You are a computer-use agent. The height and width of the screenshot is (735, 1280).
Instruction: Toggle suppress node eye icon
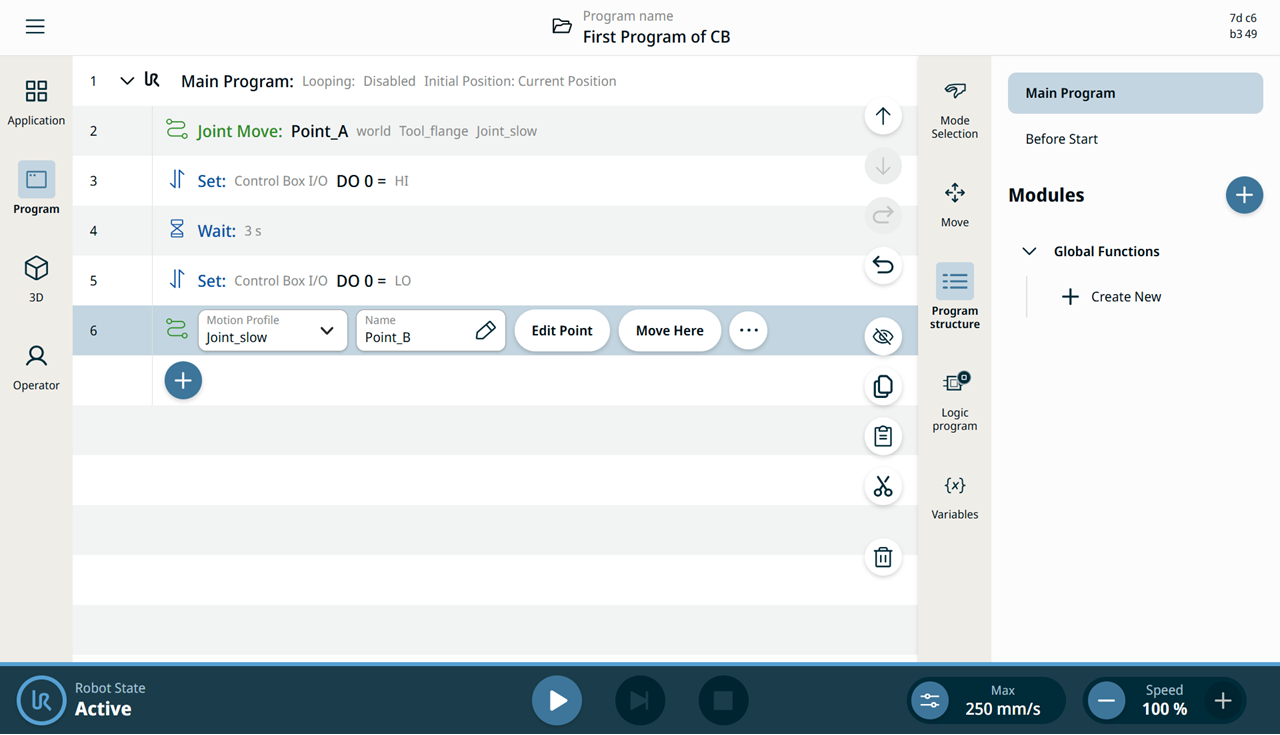pos(883,337)
